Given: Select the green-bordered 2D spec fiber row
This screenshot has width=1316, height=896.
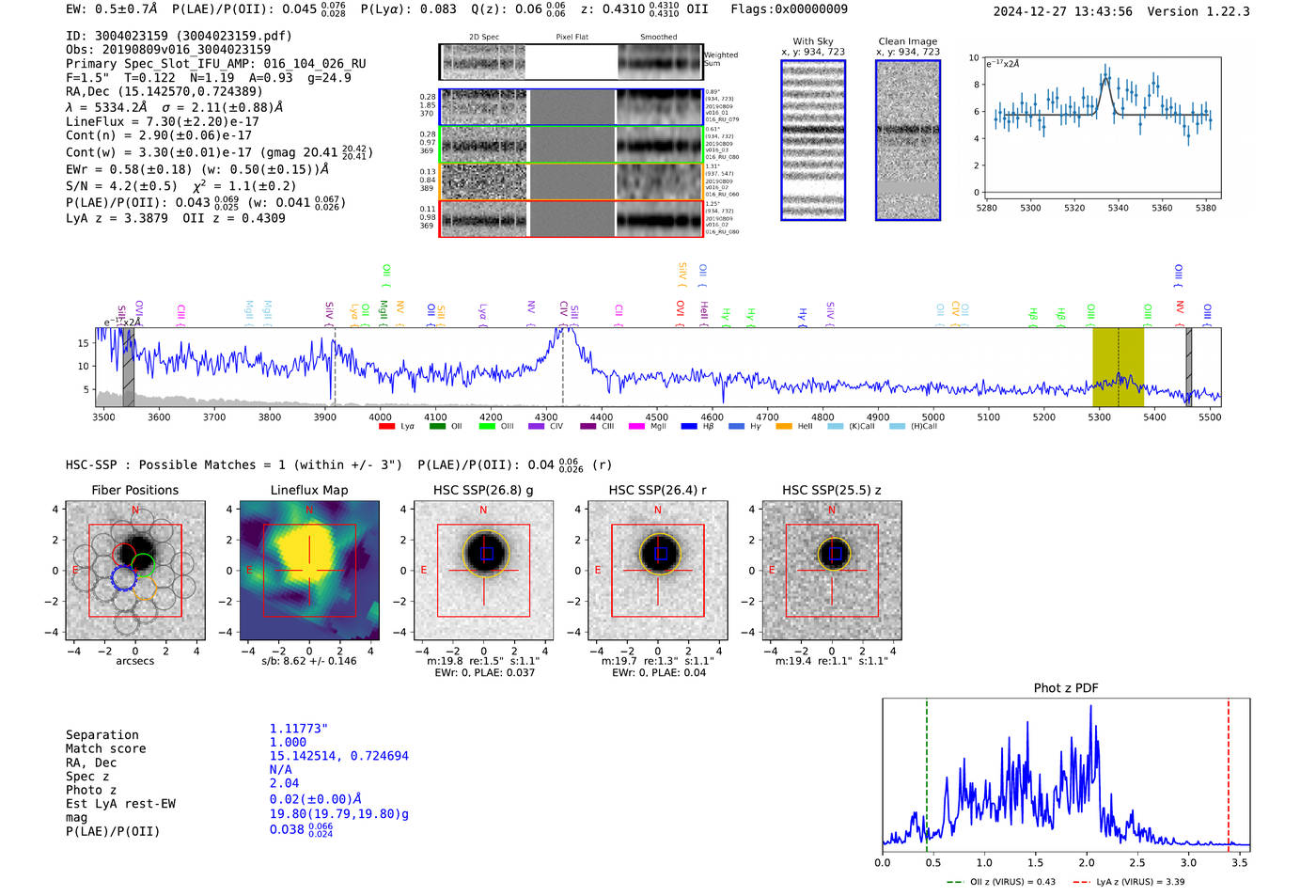Looking at the screenshot, I should pos(571,145).
